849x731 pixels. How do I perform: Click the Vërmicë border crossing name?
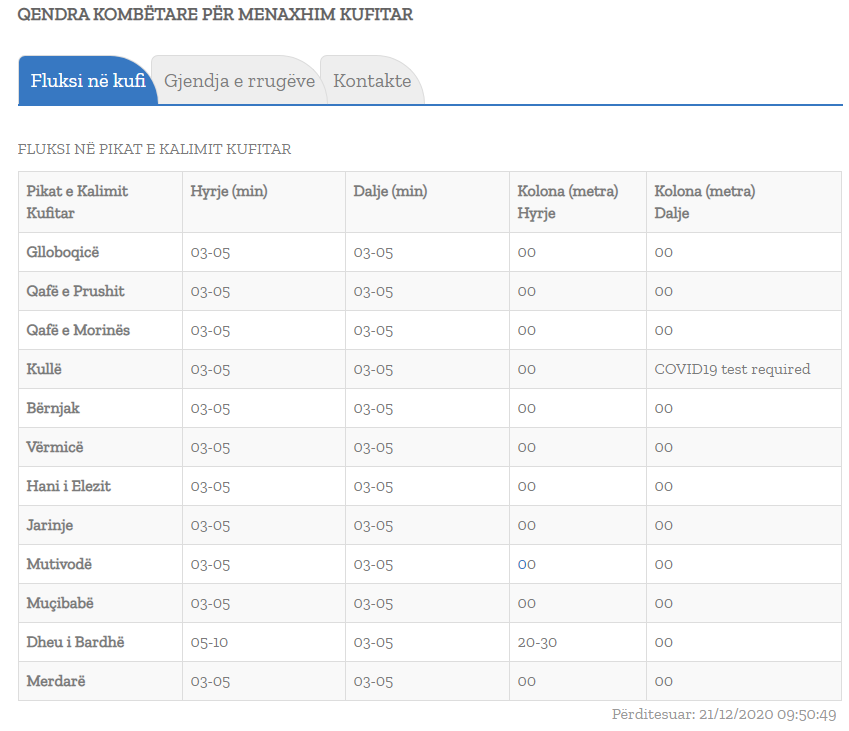[55, 447]
